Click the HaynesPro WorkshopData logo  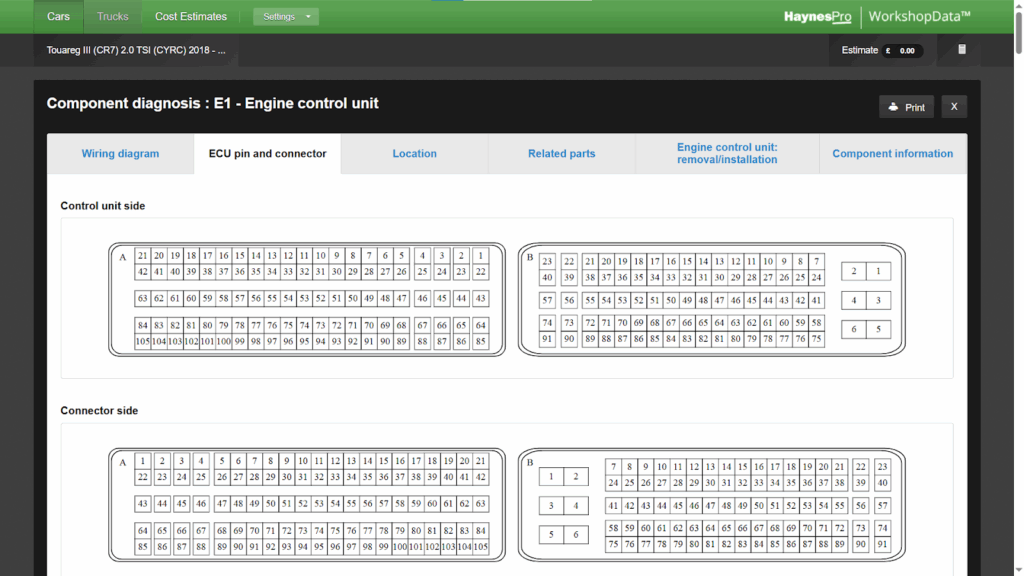click(x=877, y=16)
